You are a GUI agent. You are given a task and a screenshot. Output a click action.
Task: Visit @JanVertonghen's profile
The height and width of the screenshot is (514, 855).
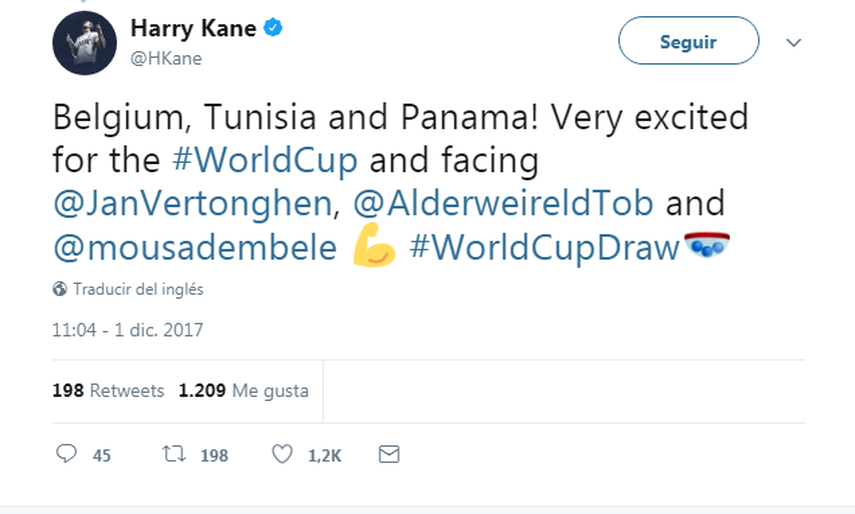(192, 204)
